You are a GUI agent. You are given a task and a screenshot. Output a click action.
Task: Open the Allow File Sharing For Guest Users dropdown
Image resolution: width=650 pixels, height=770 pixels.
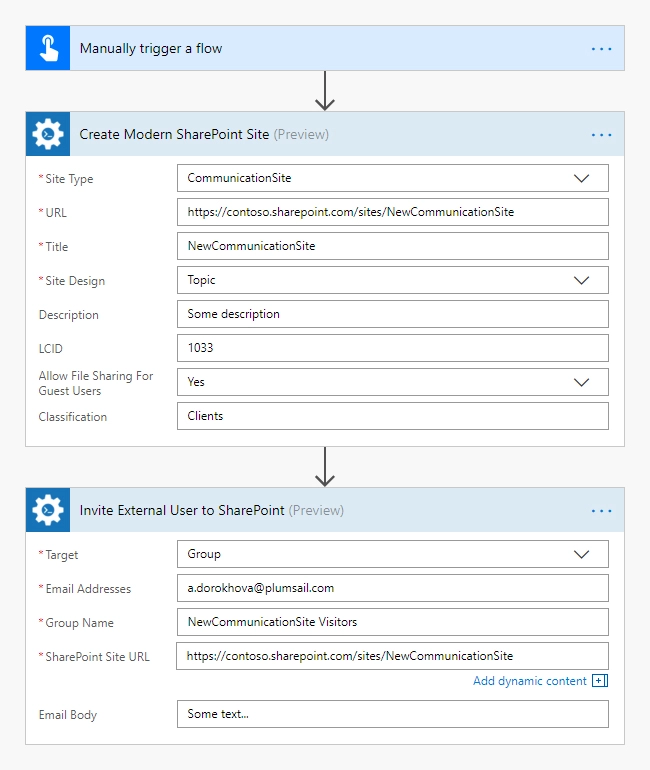click(393, 382)
